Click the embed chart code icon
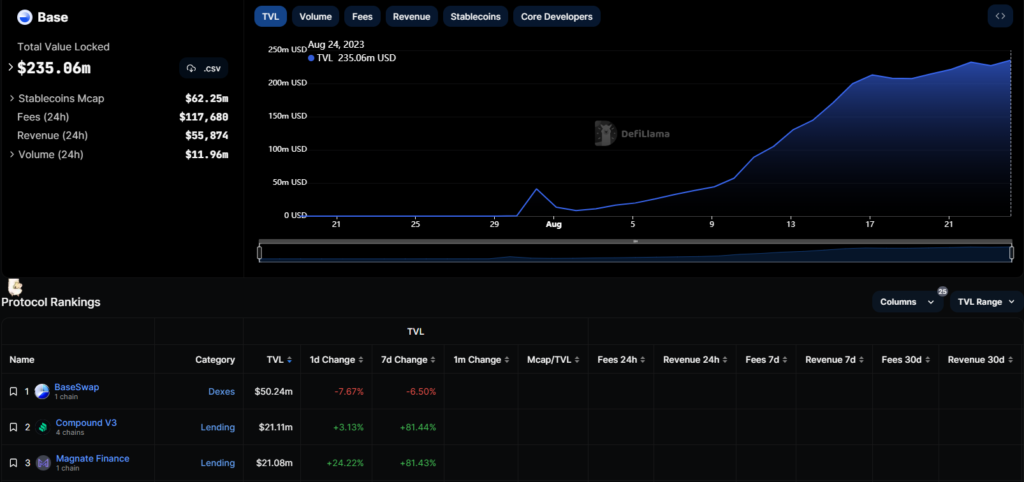 click(999, 16)
